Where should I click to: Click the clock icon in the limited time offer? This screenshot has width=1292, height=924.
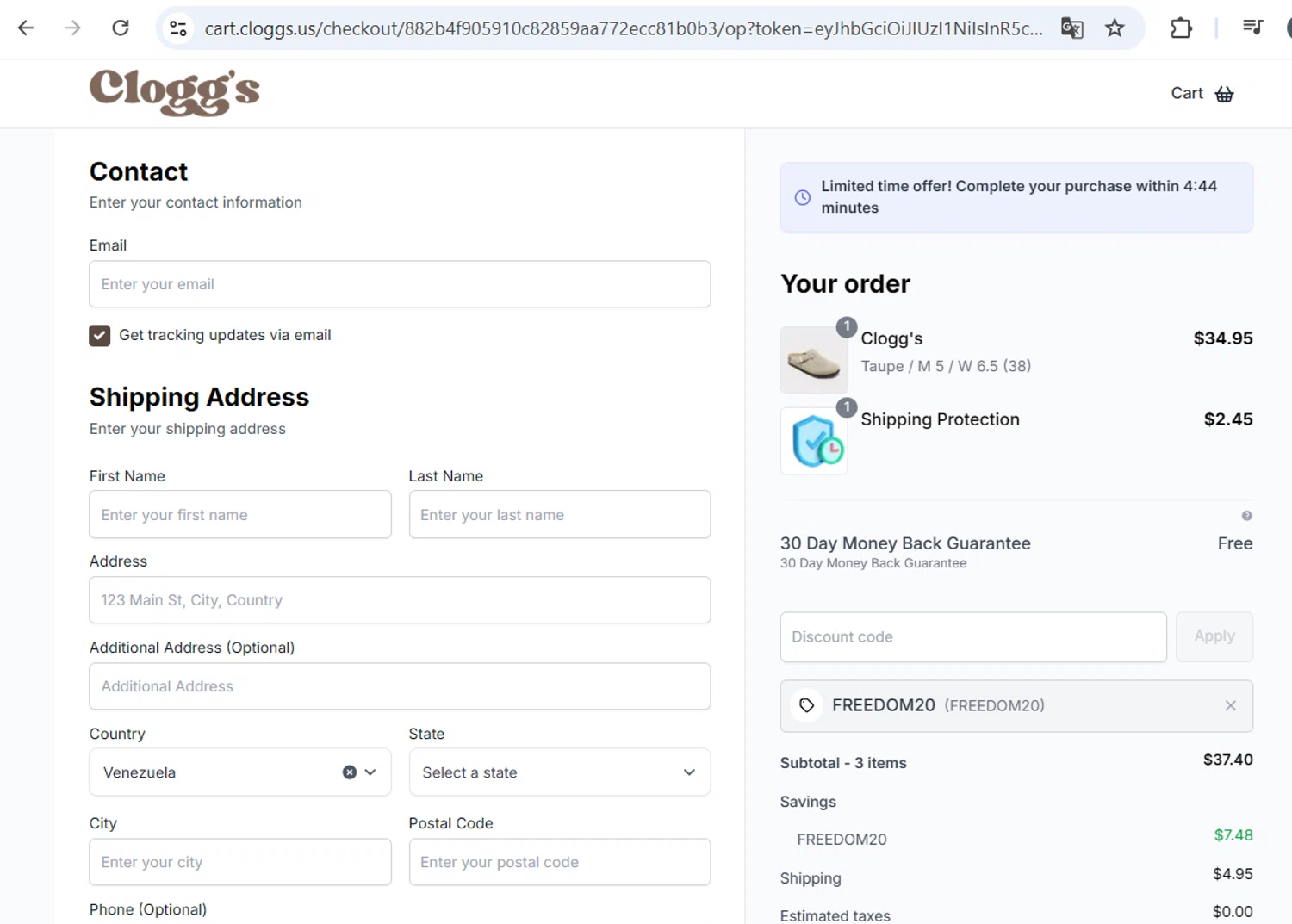click(x=803, y=197)
